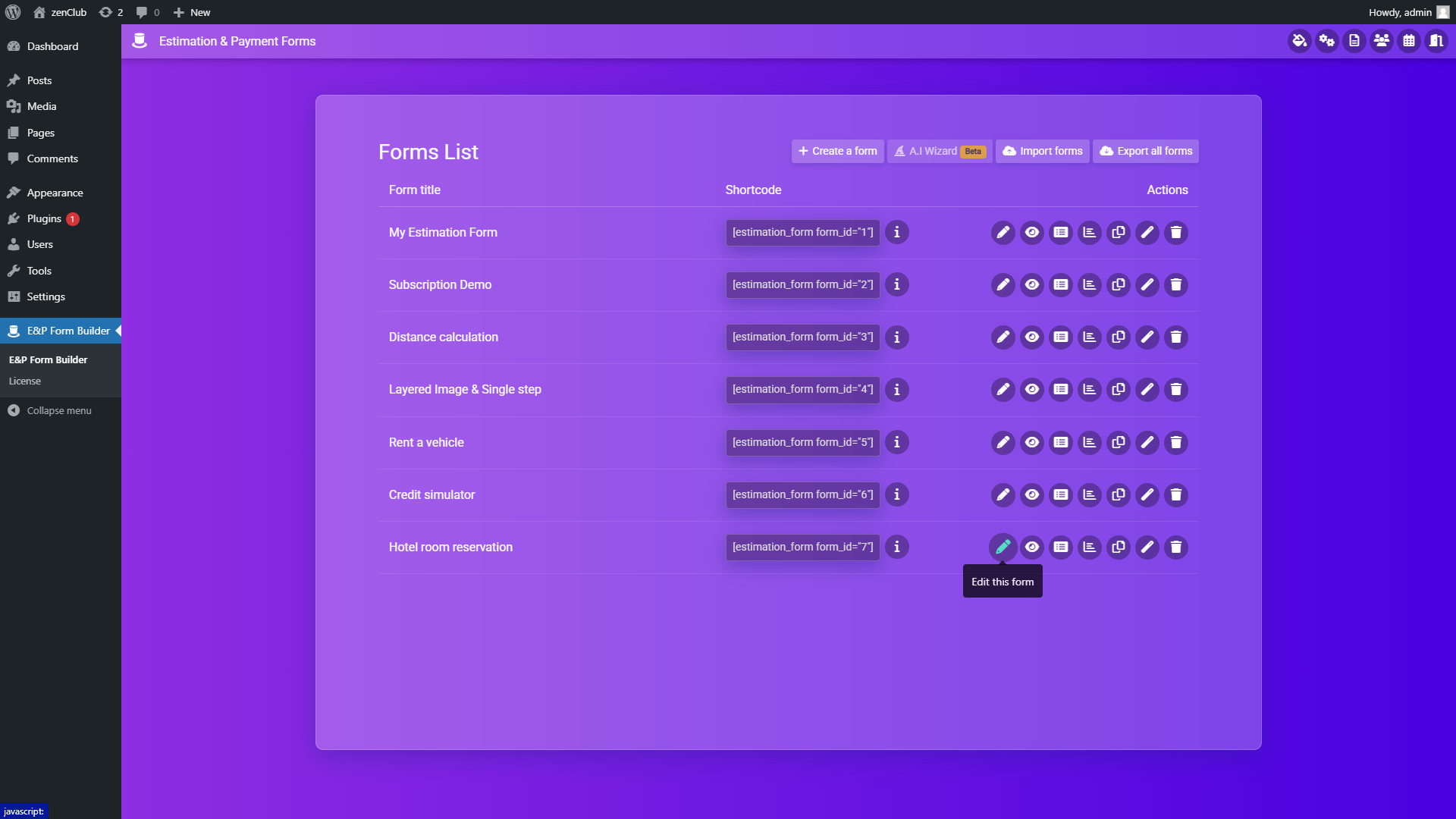
Task: Delete the Hotel room reservation form
Action: coord(1176,548)
